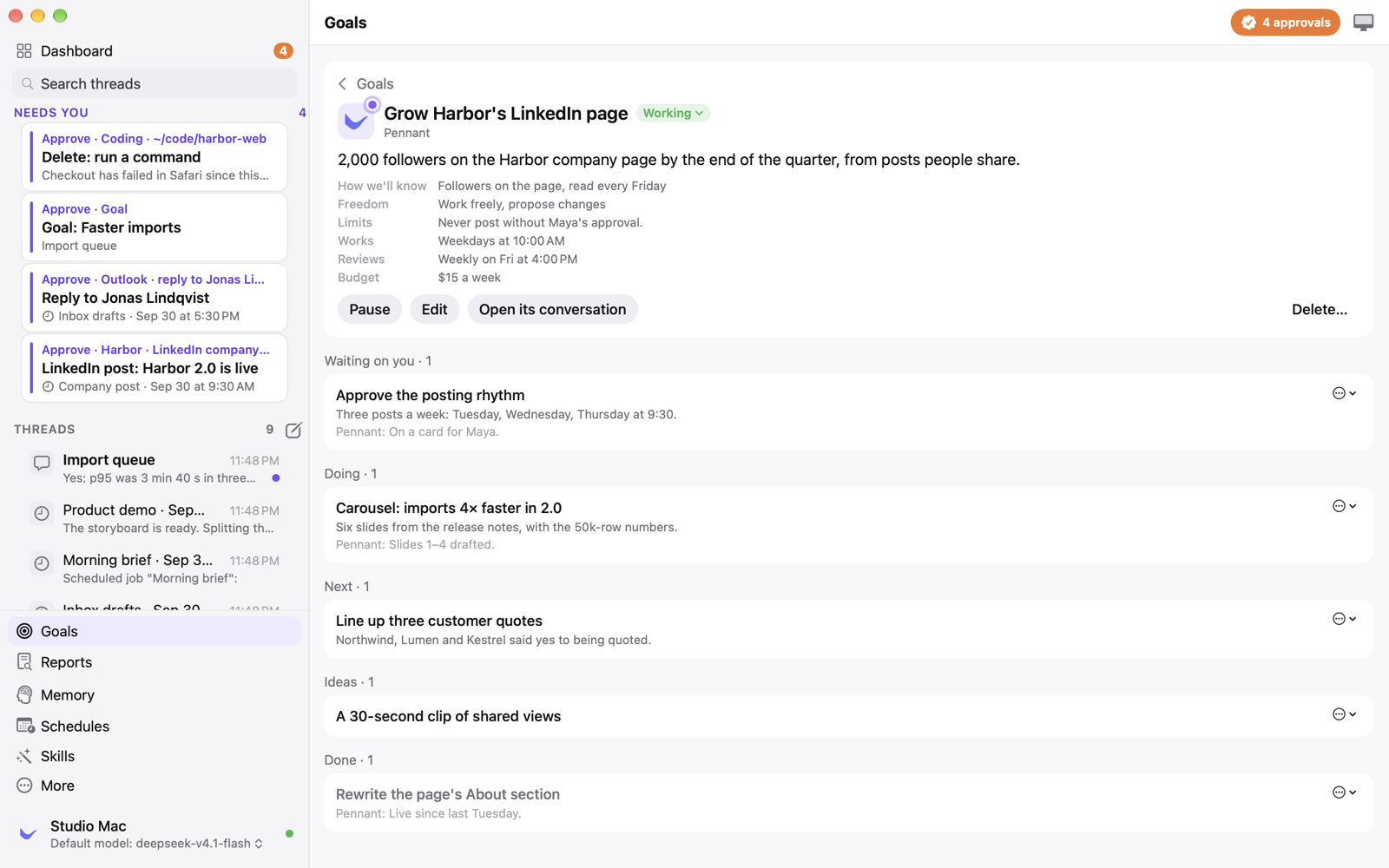Viewport: 1389px width, 868px height.
Task: Open options menu for Line up three customer quotes
Action: pos(1344,619)
